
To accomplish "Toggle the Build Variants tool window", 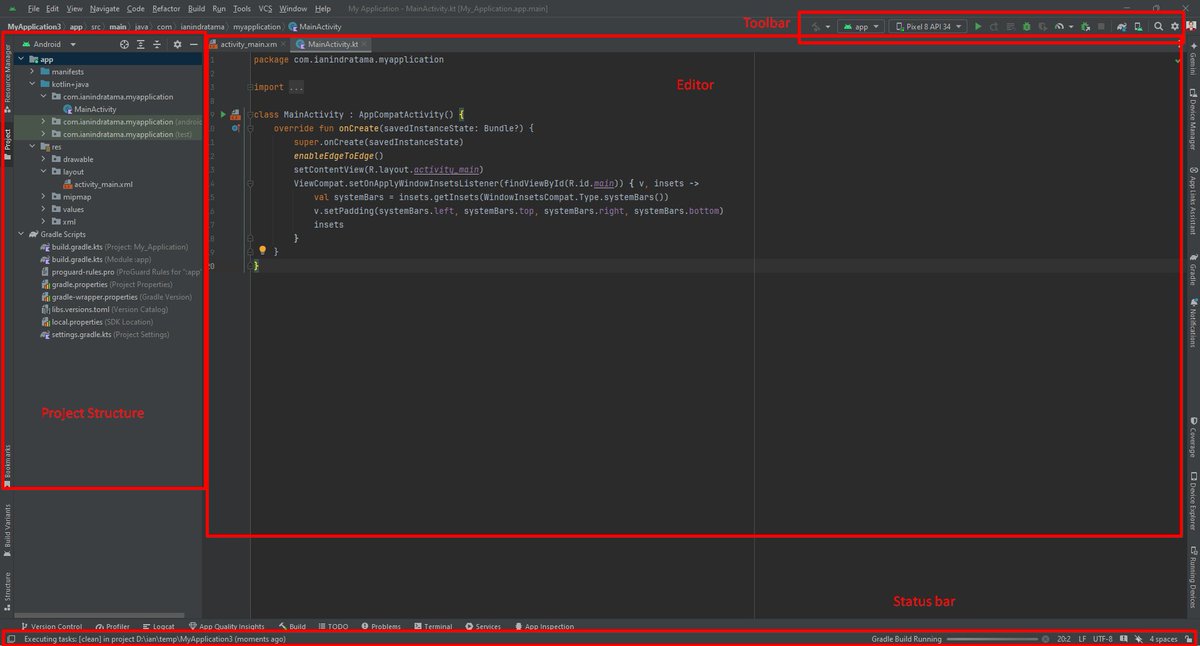I will point(7,530).
